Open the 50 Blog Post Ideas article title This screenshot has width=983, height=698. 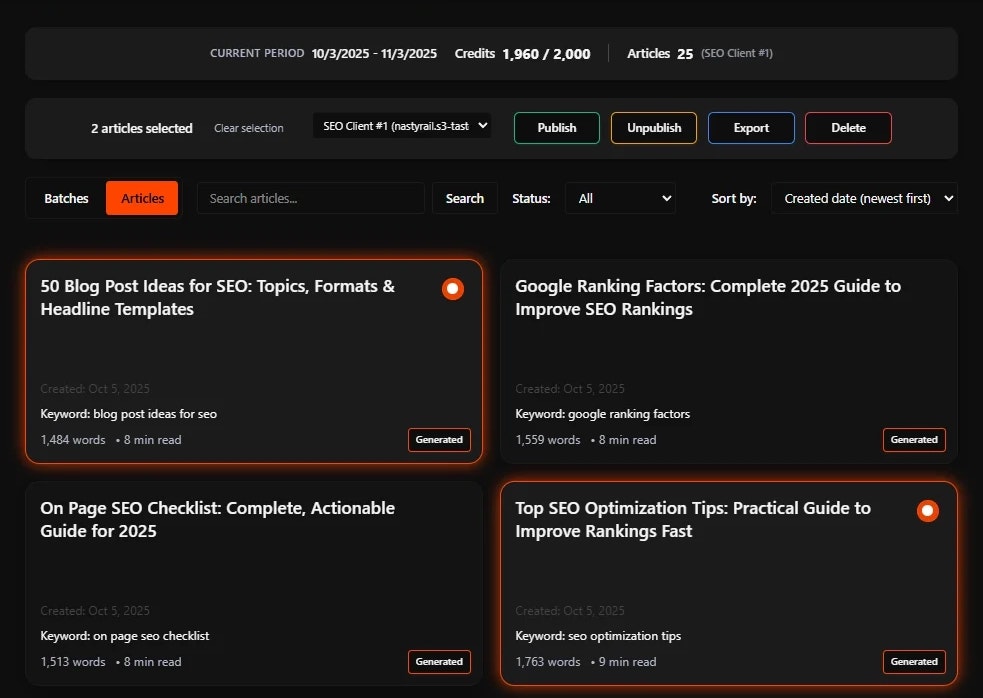(x=218, y=297)
